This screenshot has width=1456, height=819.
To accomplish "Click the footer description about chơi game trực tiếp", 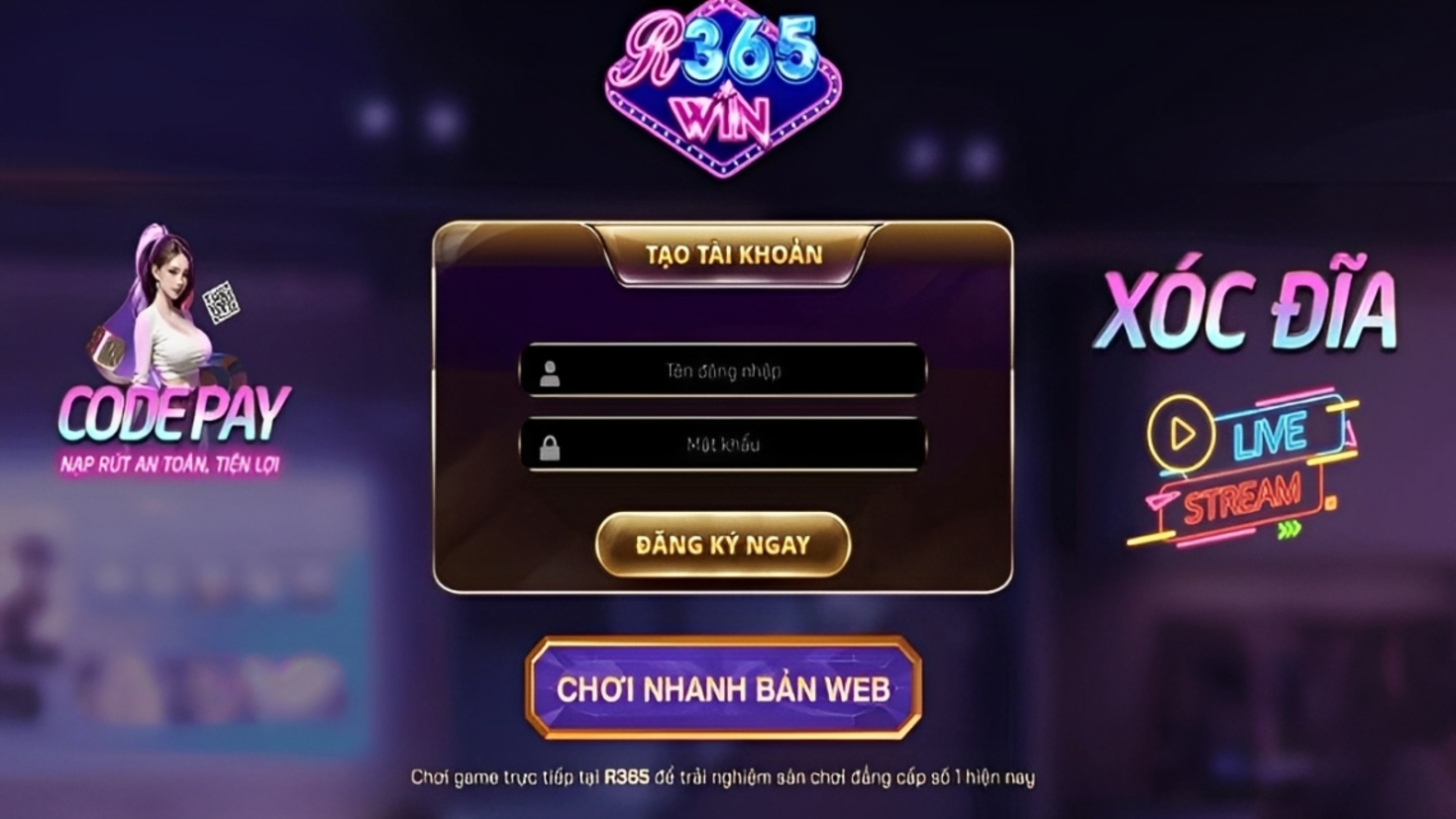I will click(x=723, y=777).
